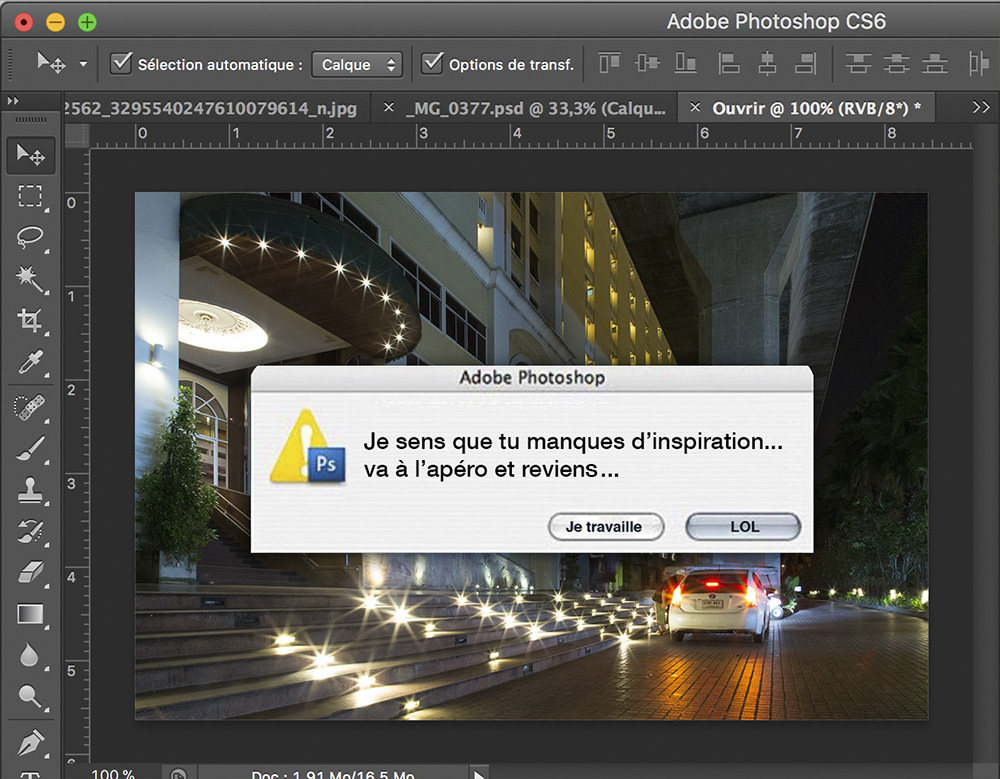Click the Je travaille button
Viewport: 1000px width, 779px height.
coord(605,527)
